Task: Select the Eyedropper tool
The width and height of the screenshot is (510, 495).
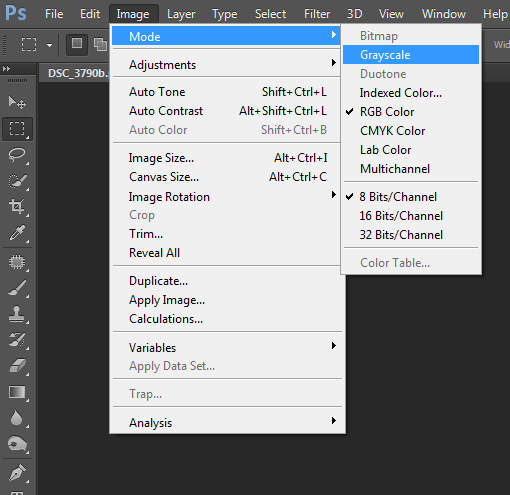Action: (x=17, y=233)
